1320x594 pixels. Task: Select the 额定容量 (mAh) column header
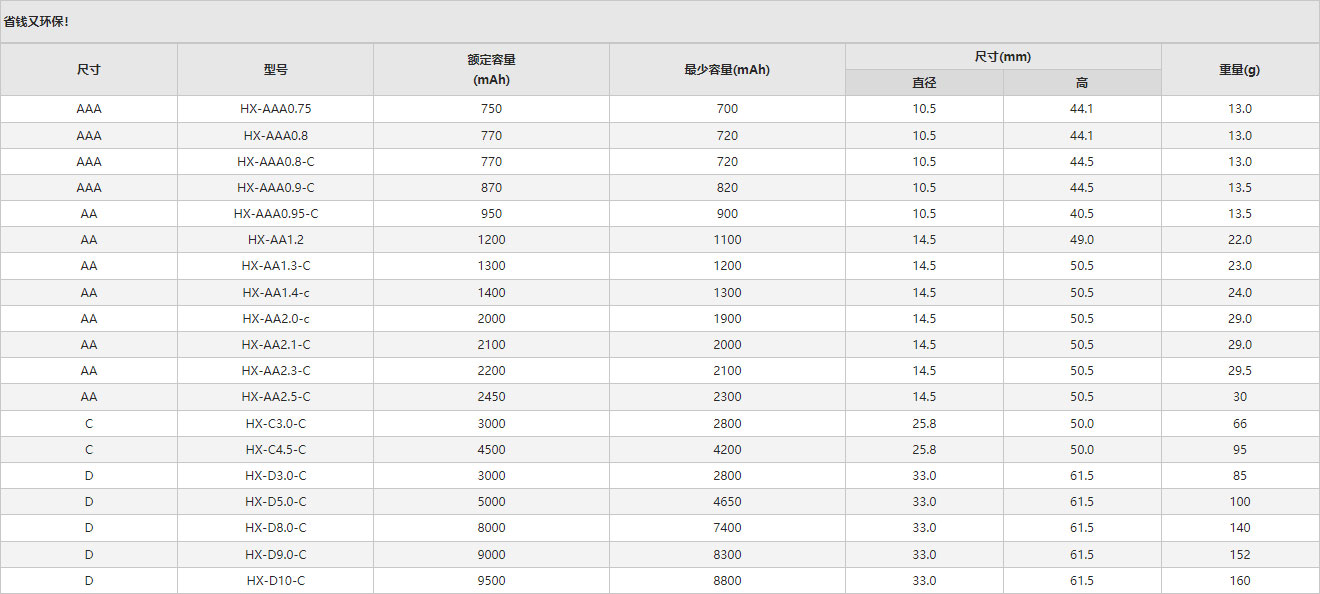click(491, 69)
